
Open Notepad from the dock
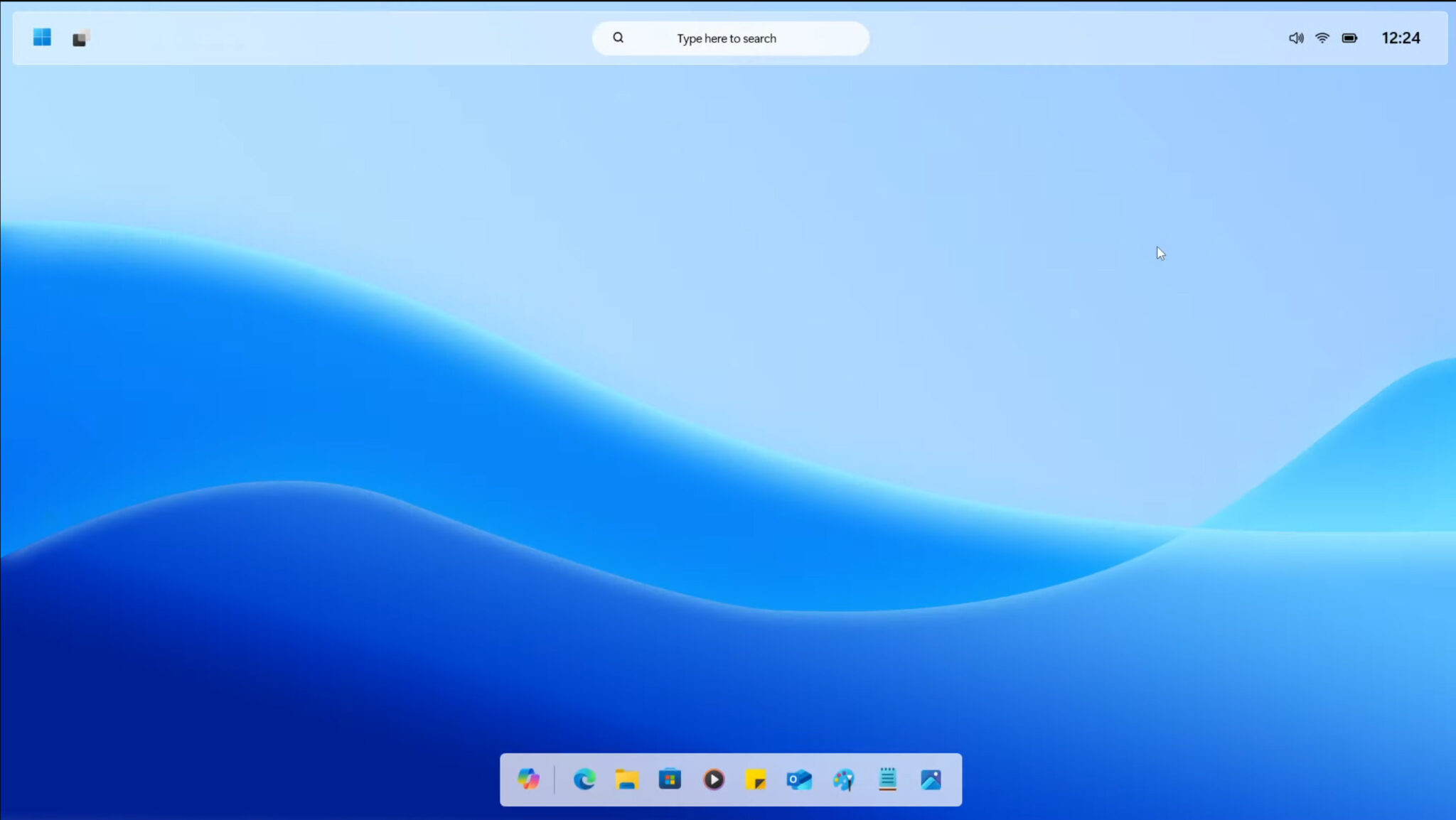[887, 779]
